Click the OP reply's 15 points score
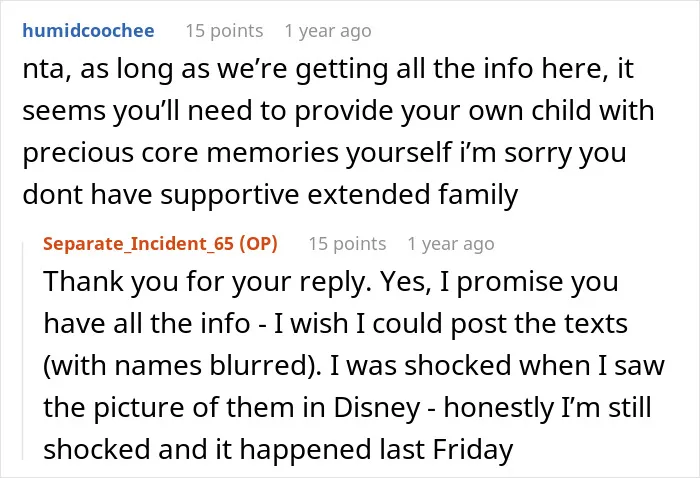Viewport: 700px width, 478px height. pos(347,244)
